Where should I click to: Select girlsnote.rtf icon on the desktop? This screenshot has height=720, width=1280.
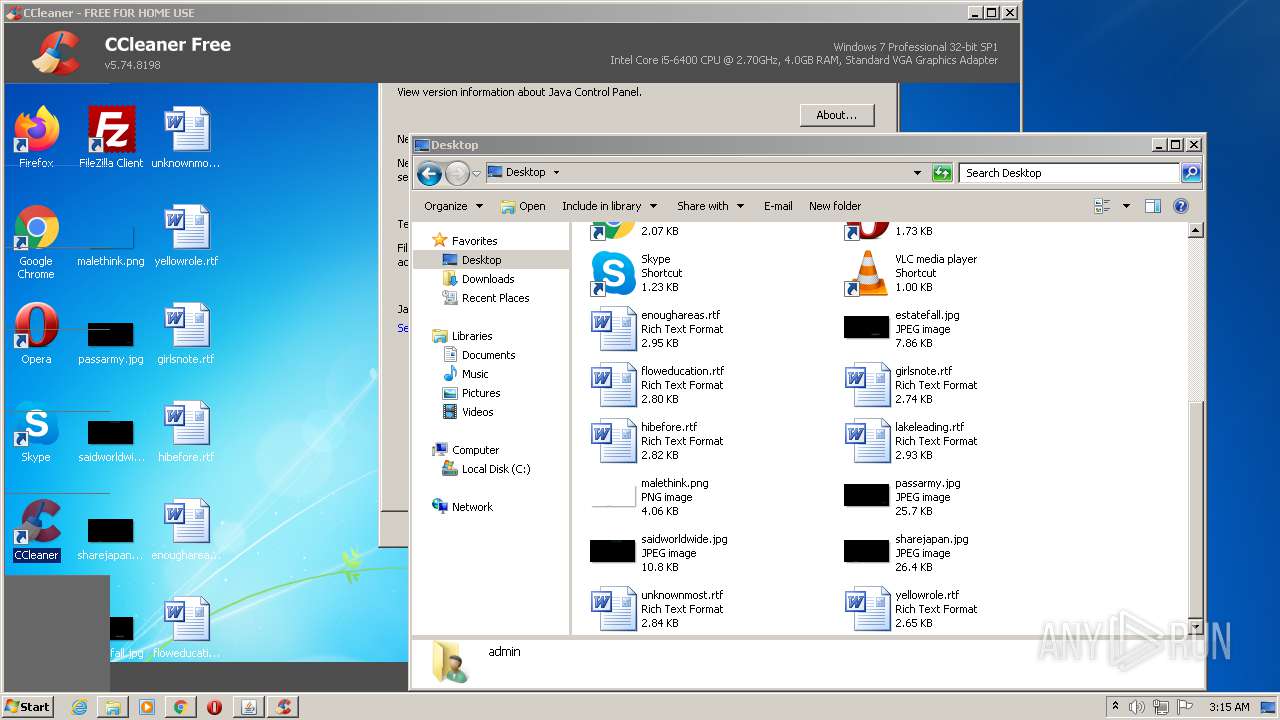(186, 333)
